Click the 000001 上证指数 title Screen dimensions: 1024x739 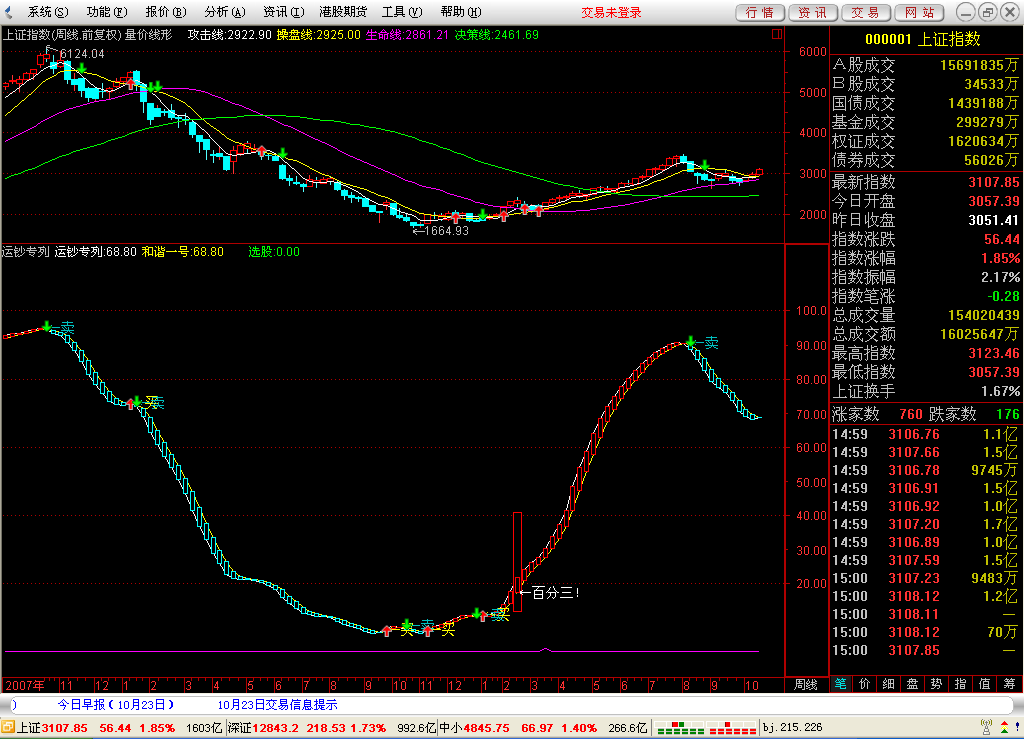pyautogui.click(x=923, y=39)
